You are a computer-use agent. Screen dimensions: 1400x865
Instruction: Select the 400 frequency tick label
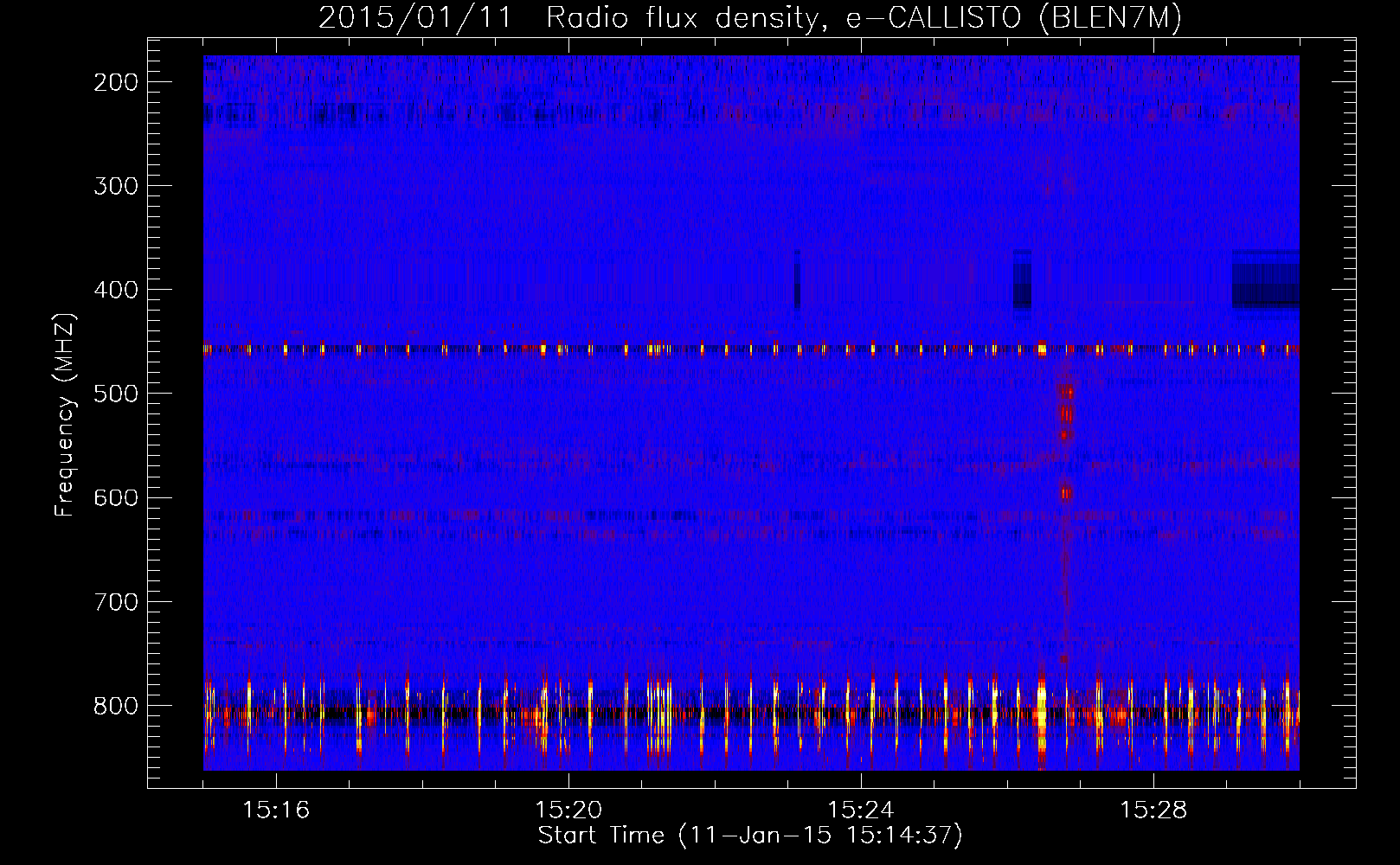[116, 290]
